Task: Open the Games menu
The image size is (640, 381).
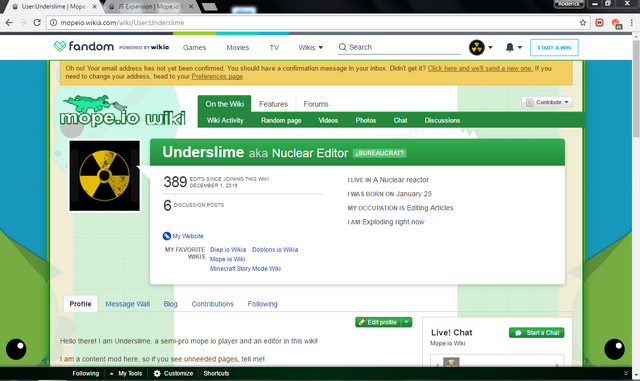Action: [194, 47]
